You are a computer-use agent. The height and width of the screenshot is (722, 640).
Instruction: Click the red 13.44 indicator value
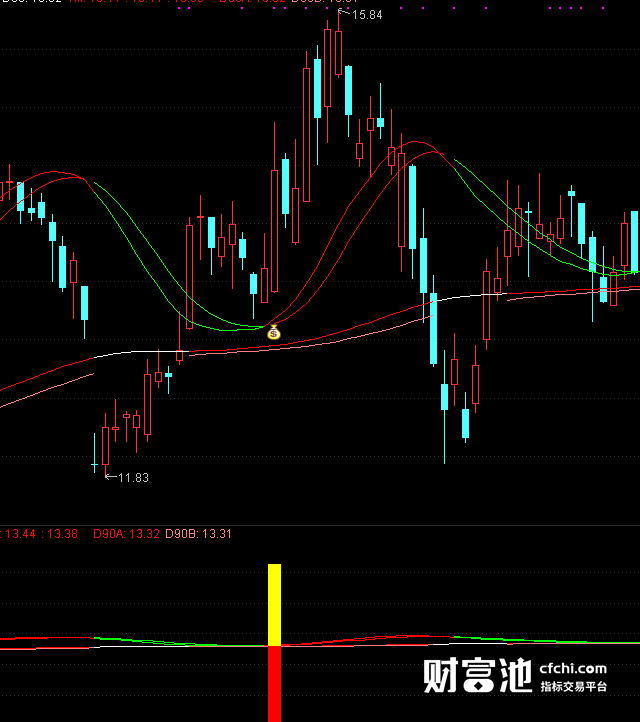[x=20, y=534]
